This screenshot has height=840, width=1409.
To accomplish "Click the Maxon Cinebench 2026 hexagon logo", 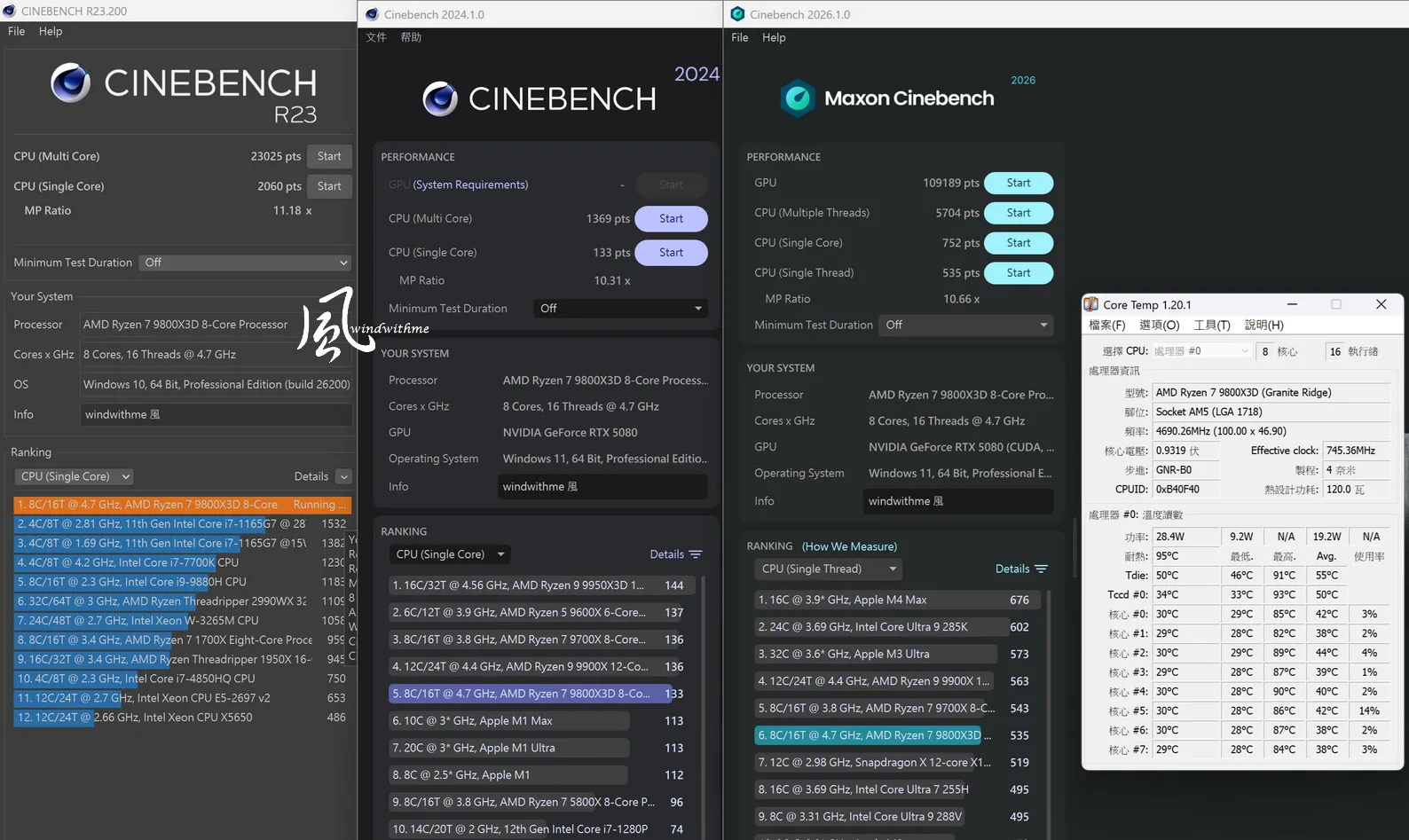I will click(797, 98).
